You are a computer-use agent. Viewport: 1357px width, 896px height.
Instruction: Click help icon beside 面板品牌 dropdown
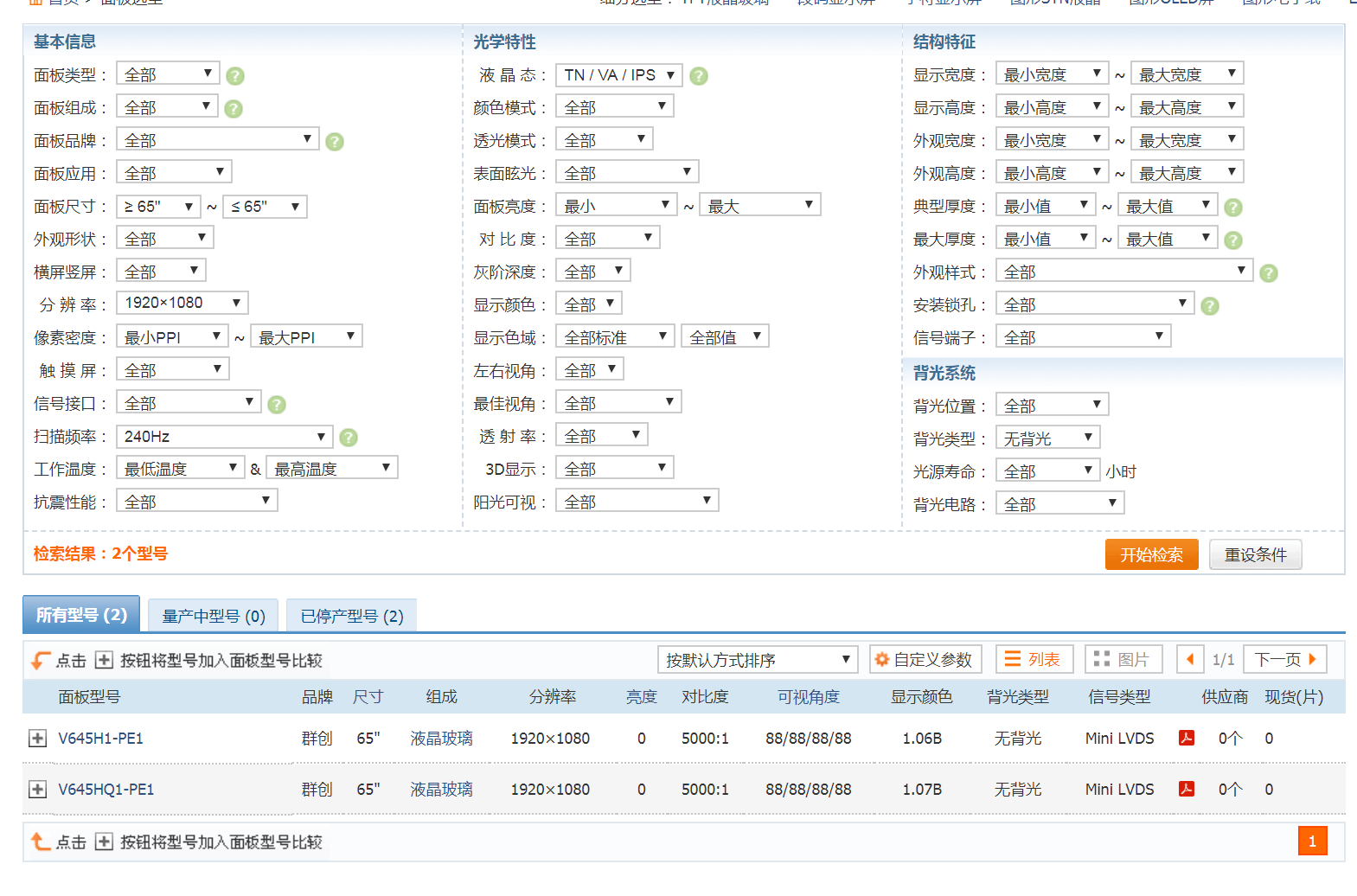coord(335,142)
